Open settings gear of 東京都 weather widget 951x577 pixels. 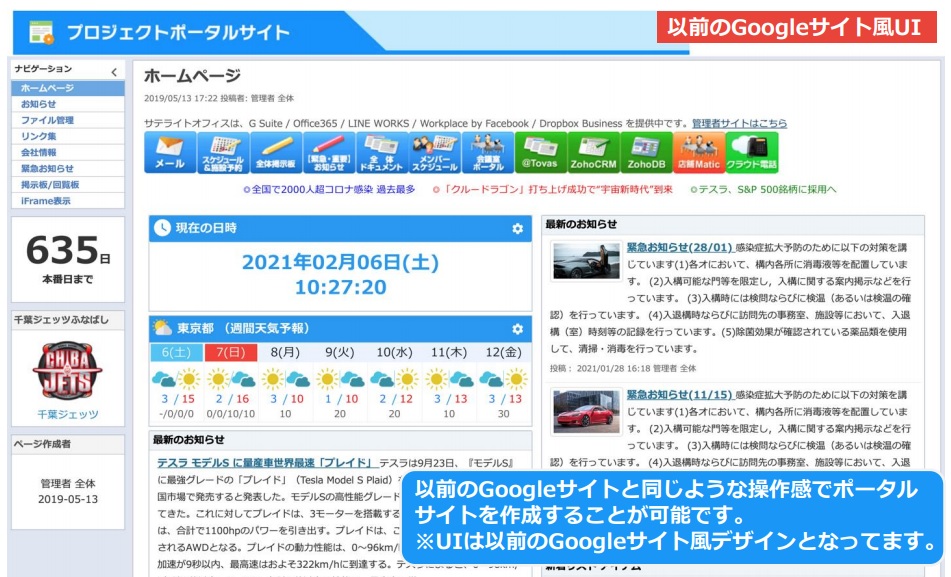click(x=517, y=329)
